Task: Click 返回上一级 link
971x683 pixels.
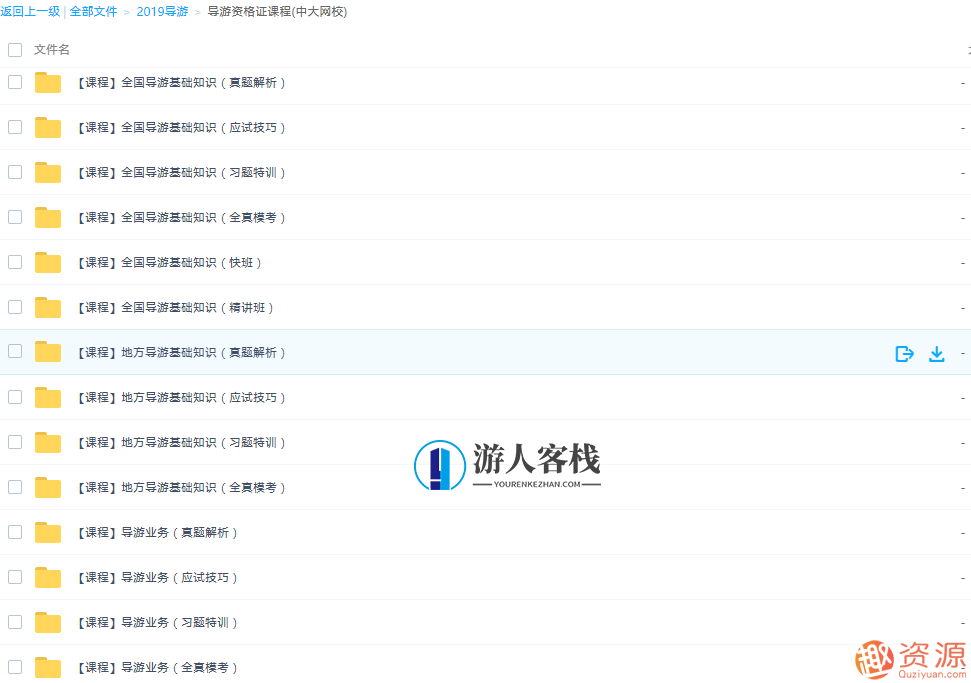Action: pos(29,11)
